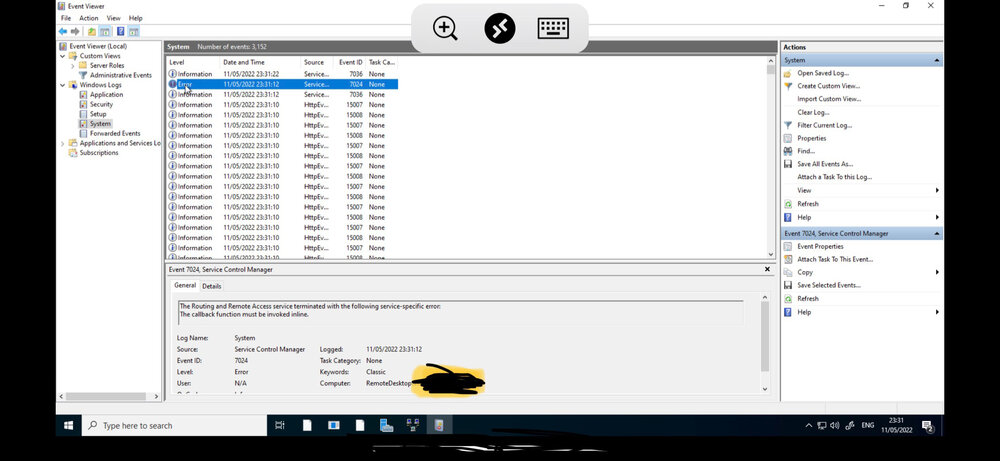1000x461 pixels.
Task: Click the Up One Level toolbar icon
Action: click(92, 31)
